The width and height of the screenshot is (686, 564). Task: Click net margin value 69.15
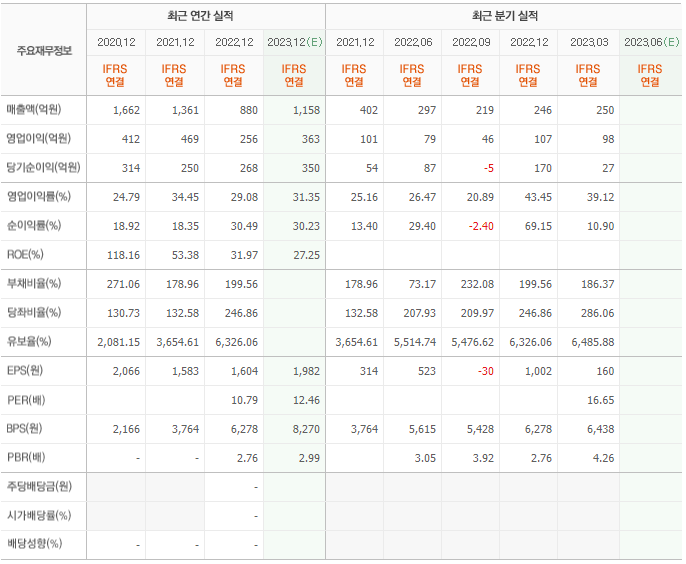click(538, 226)
